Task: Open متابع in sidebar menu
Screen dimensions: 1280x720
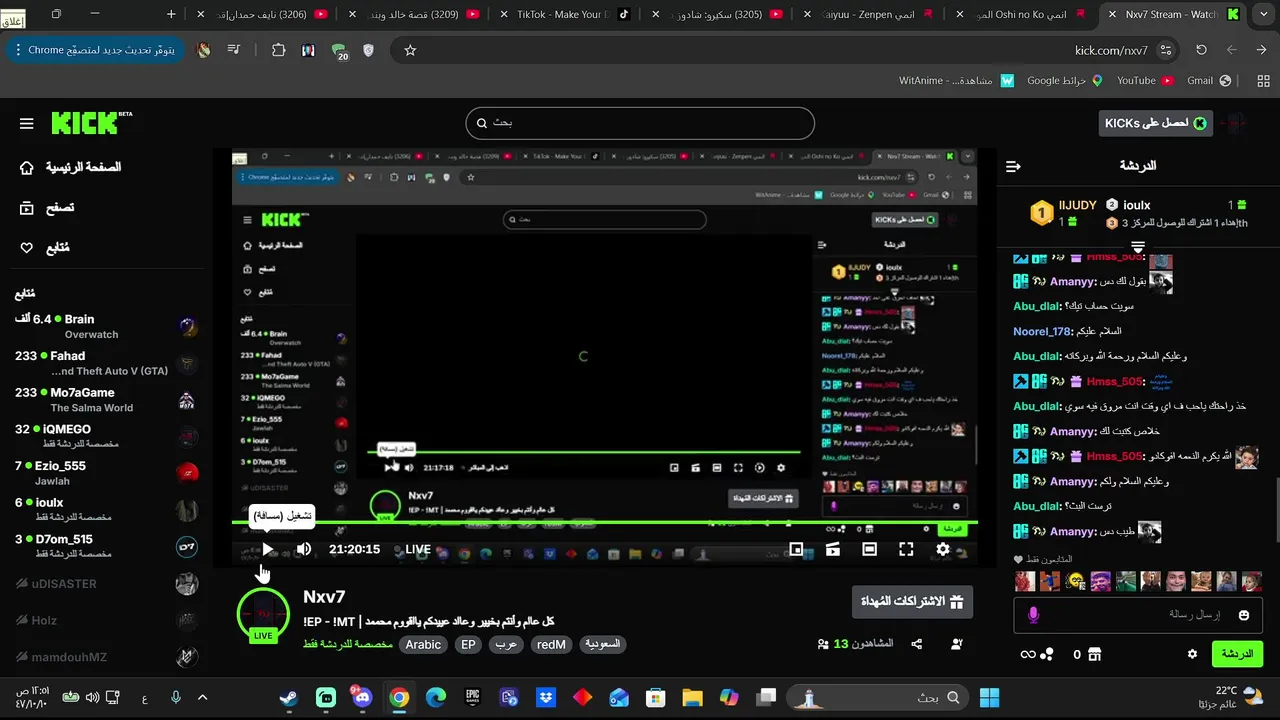Action: coord(45,248)
